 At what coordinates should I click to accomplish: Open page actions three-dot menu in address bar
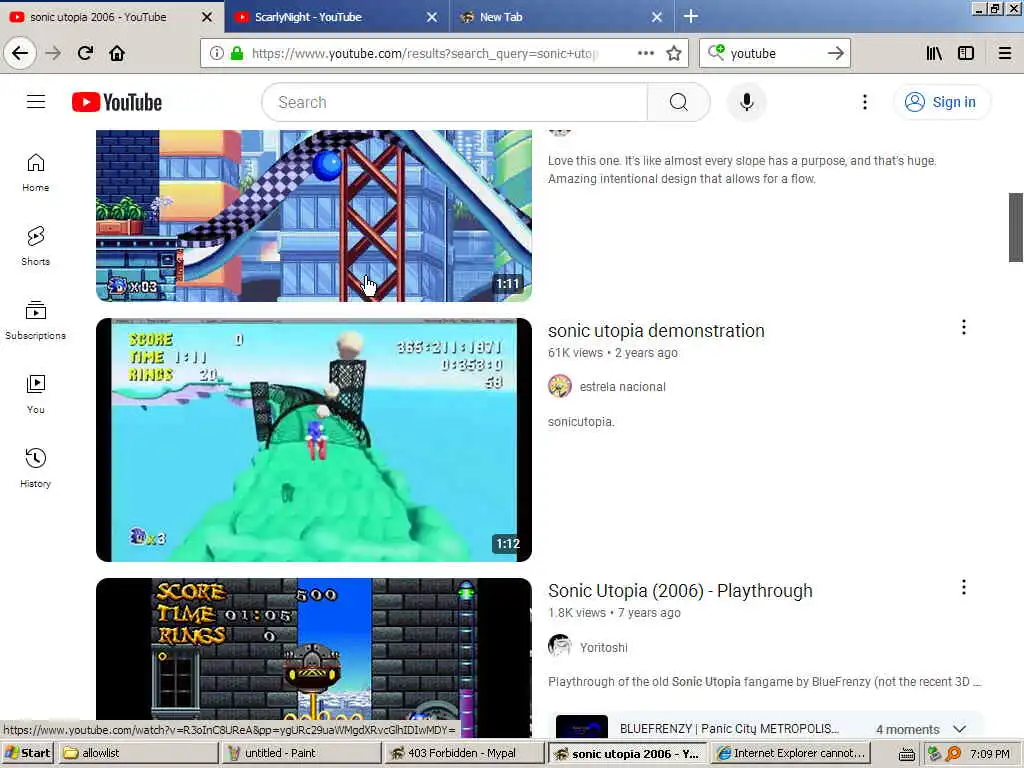[x=645, y=54]
